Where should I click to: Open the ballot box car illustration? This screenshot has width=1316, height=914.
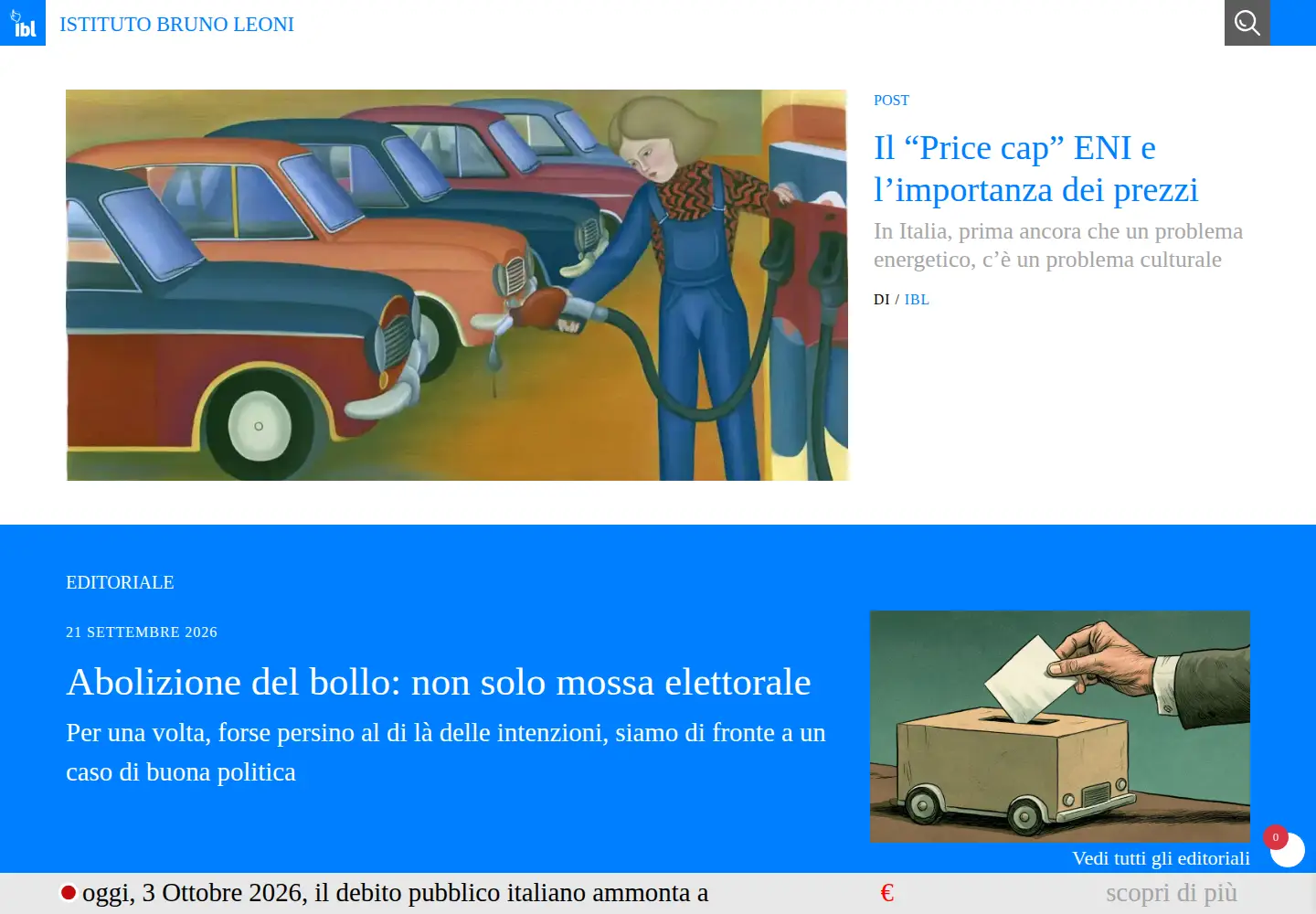coord(1060,727)
